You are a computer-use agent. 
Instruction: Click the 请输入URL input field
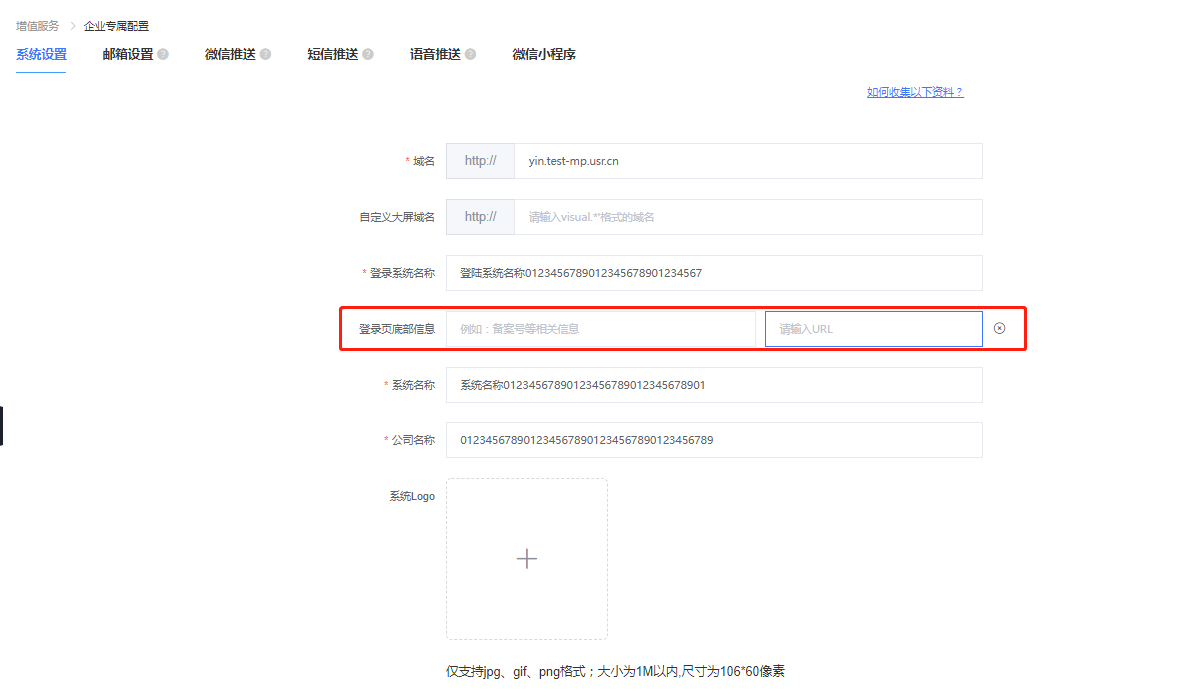click(874, 329)
